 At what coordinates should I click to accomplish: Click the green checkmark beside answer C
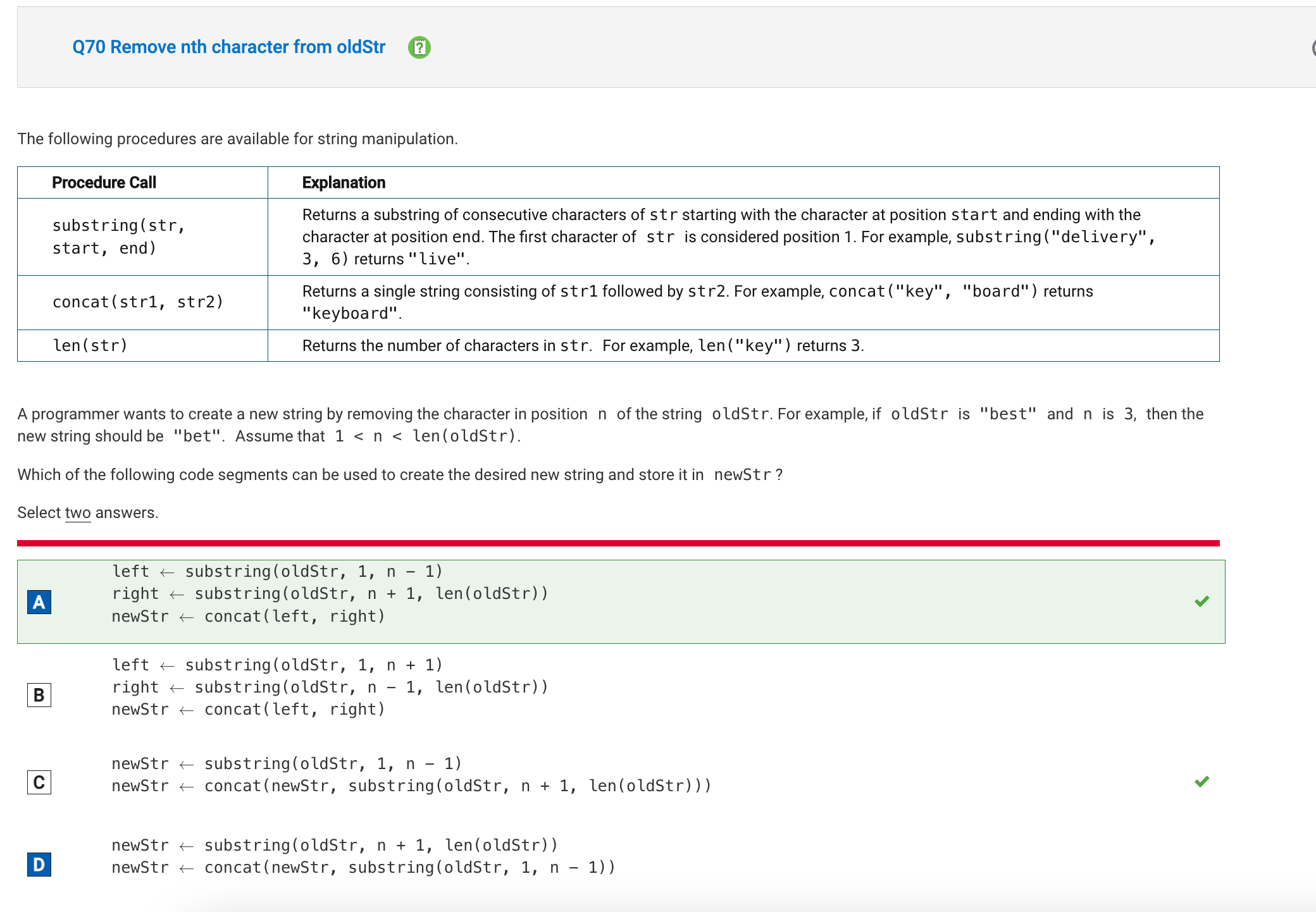(1202, 782)
